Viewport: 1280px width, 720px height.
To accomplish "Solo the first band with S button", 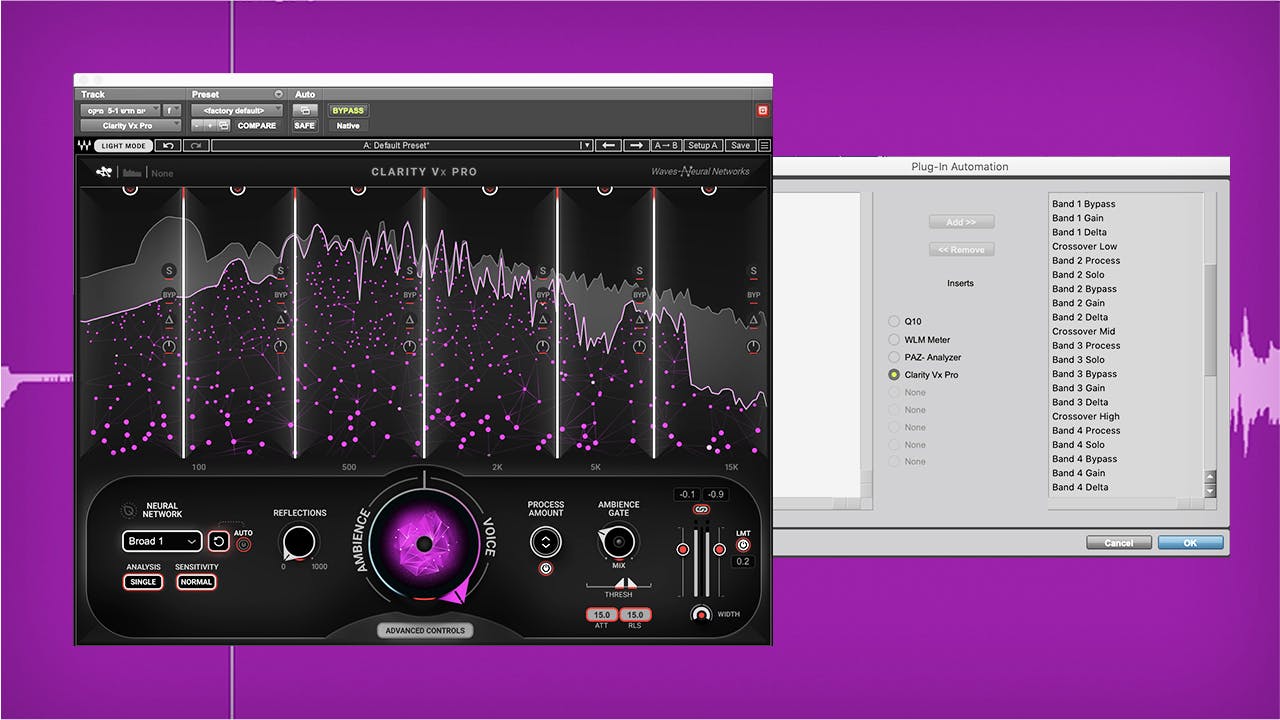I will 169,271.
